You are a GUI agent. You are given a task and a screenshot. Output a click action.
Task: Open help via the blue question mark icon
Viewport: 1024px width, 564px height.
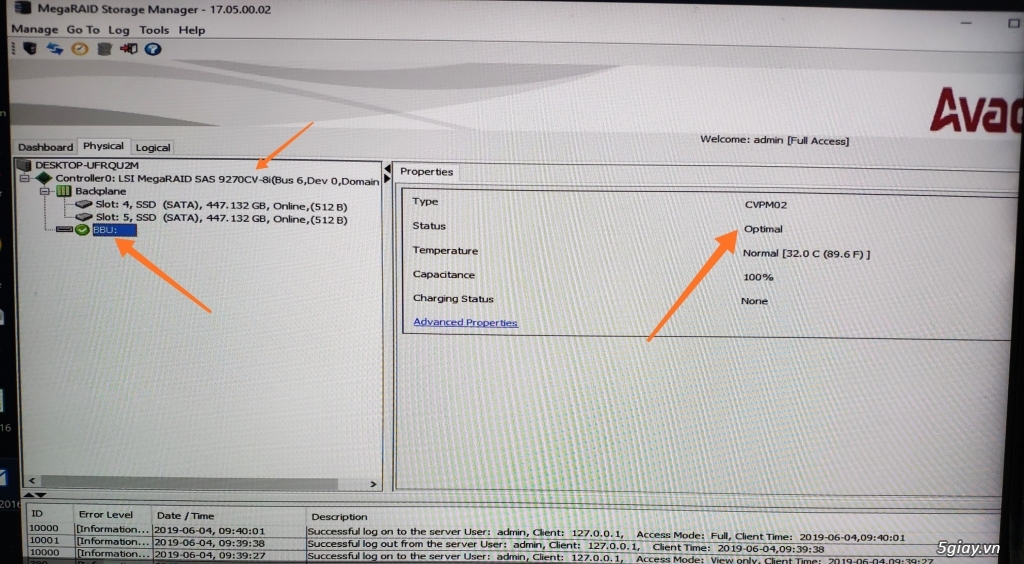[x=153, y=49]
